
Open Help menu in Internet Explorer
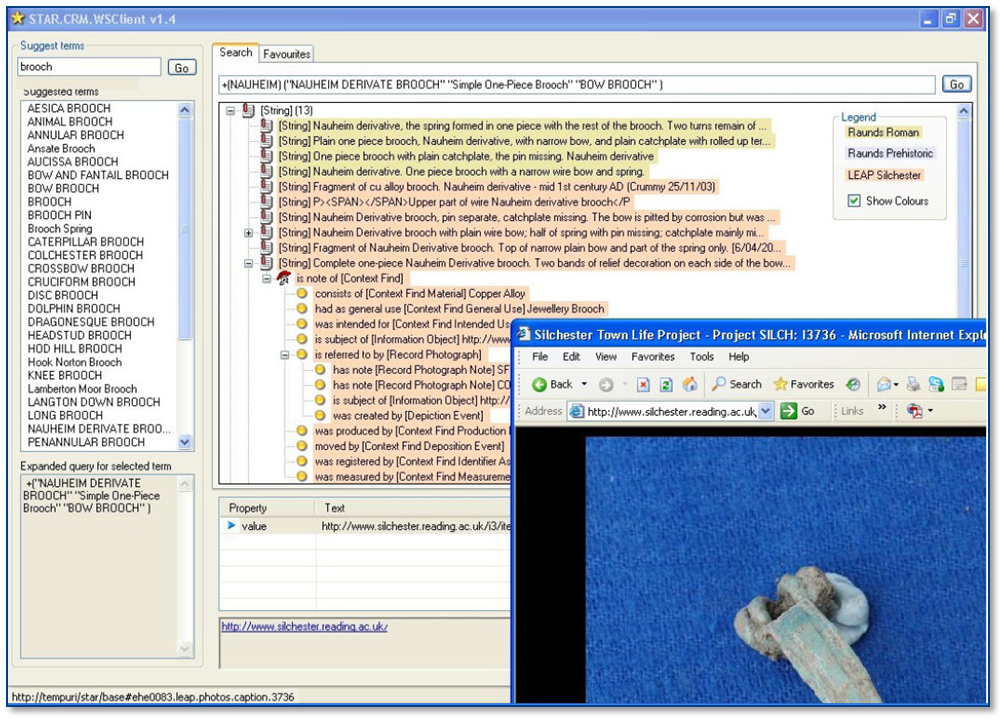point(738,357)
